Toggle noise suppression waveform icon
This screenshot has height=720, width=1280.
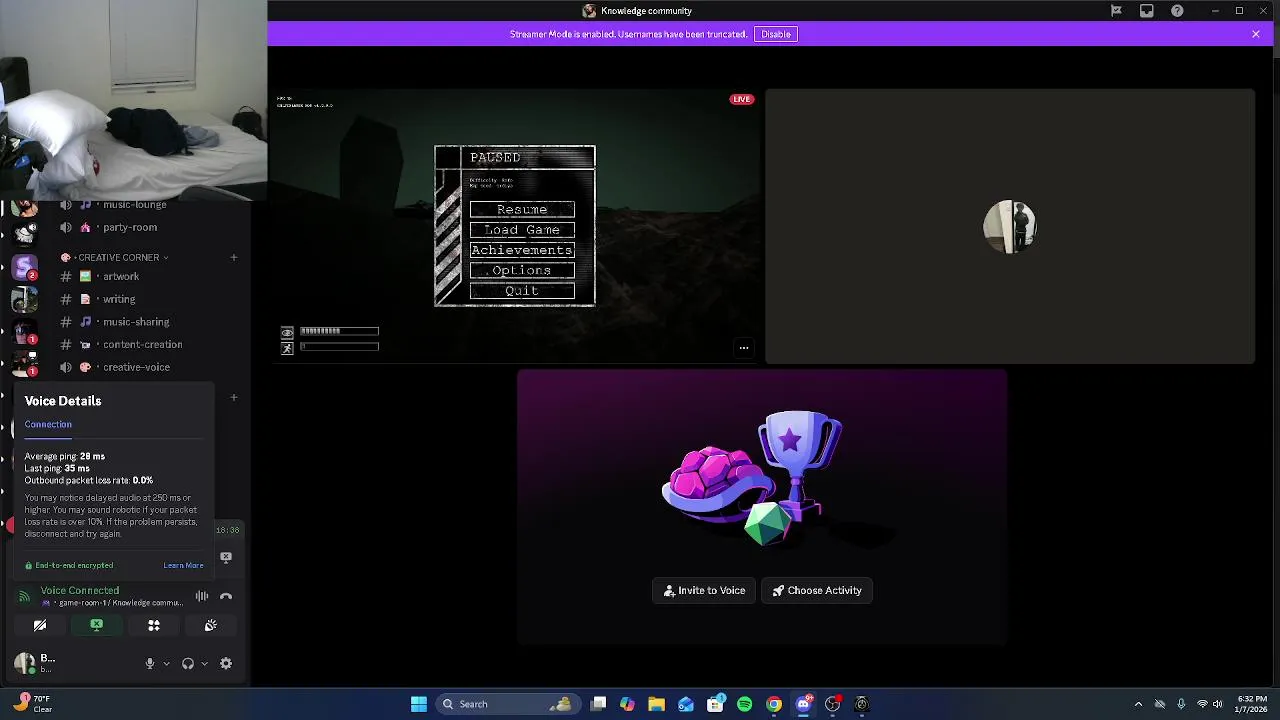(x=202, y=596)
